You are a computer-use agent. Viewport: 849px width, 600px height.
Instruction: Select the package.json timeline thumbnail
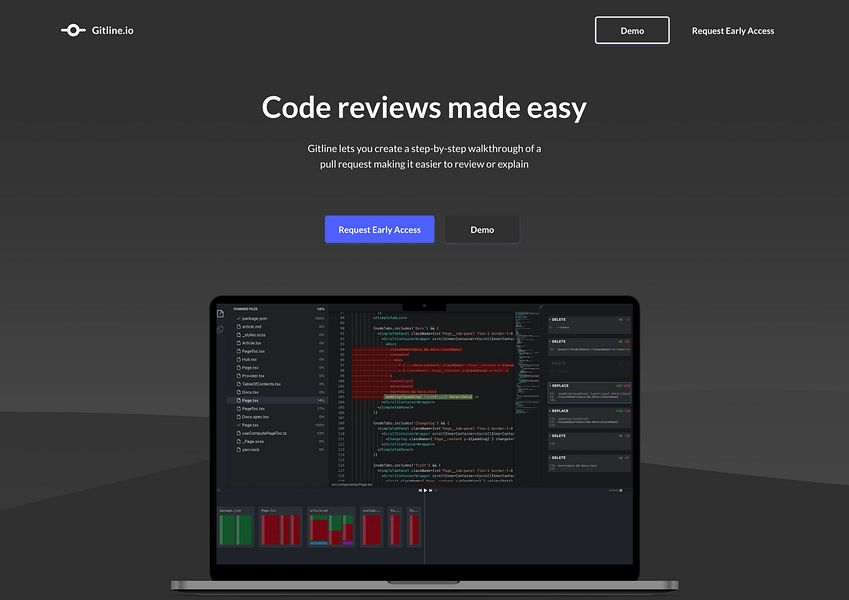pyautogui.click(x=236, y=527)
